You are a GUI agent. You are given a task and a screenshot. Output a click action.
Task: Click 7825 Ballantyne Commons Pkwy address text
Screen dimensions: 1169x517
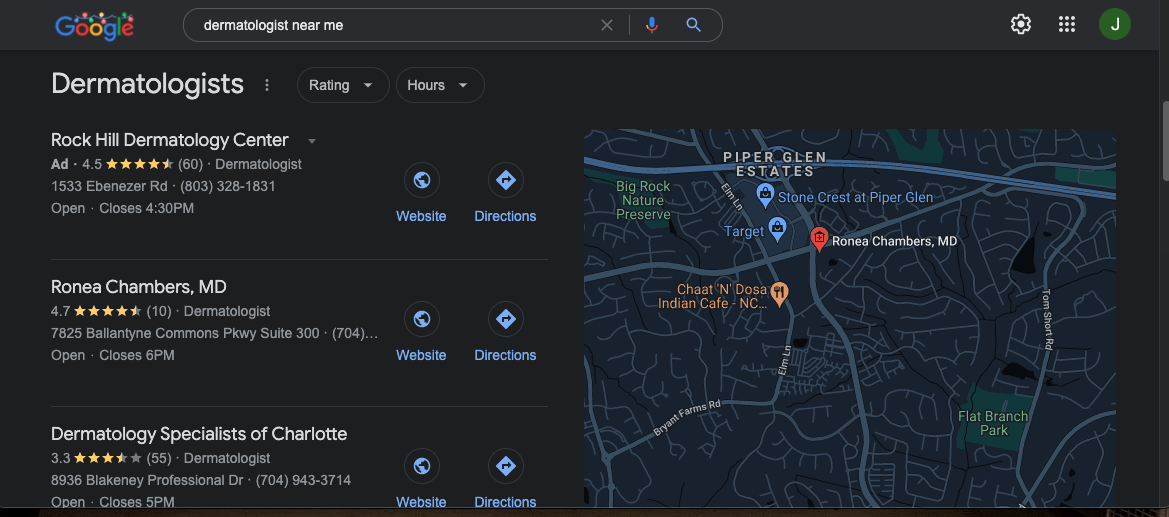pos(185,333)
